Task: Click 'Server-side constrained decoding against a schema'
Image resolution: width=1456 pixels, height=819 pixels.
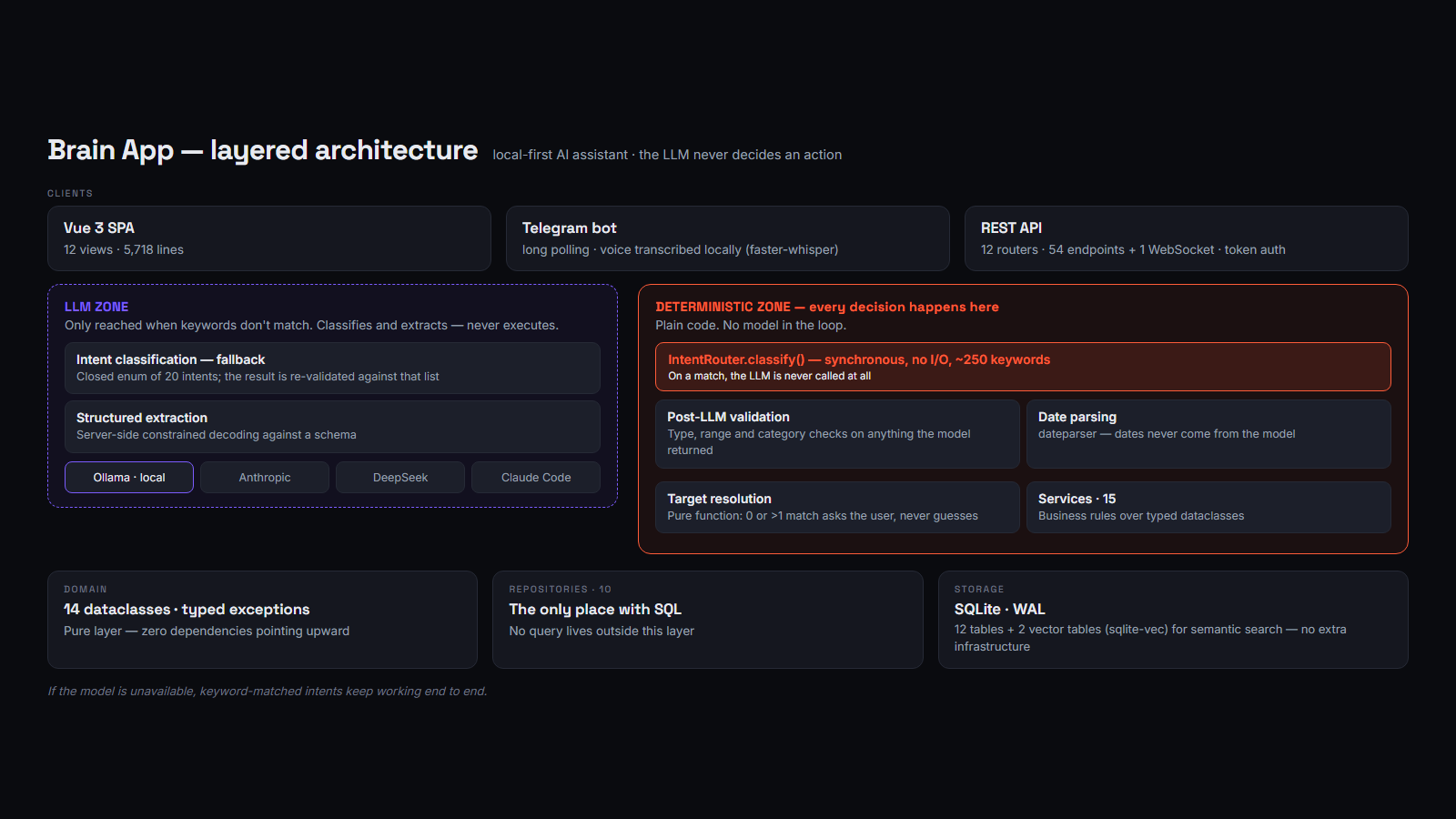Action: 217,435
